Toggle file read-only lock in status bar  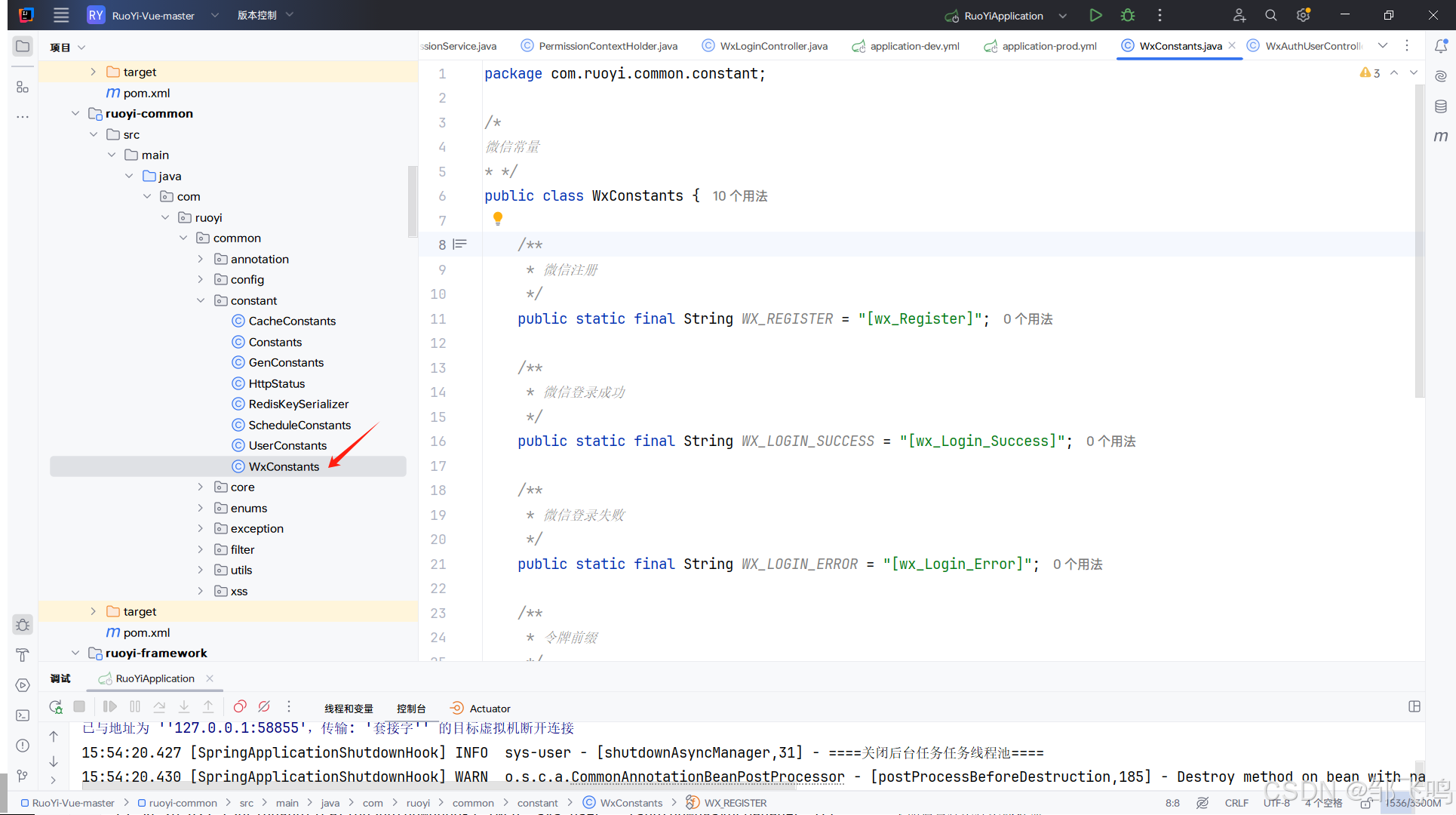point(1366,804)
